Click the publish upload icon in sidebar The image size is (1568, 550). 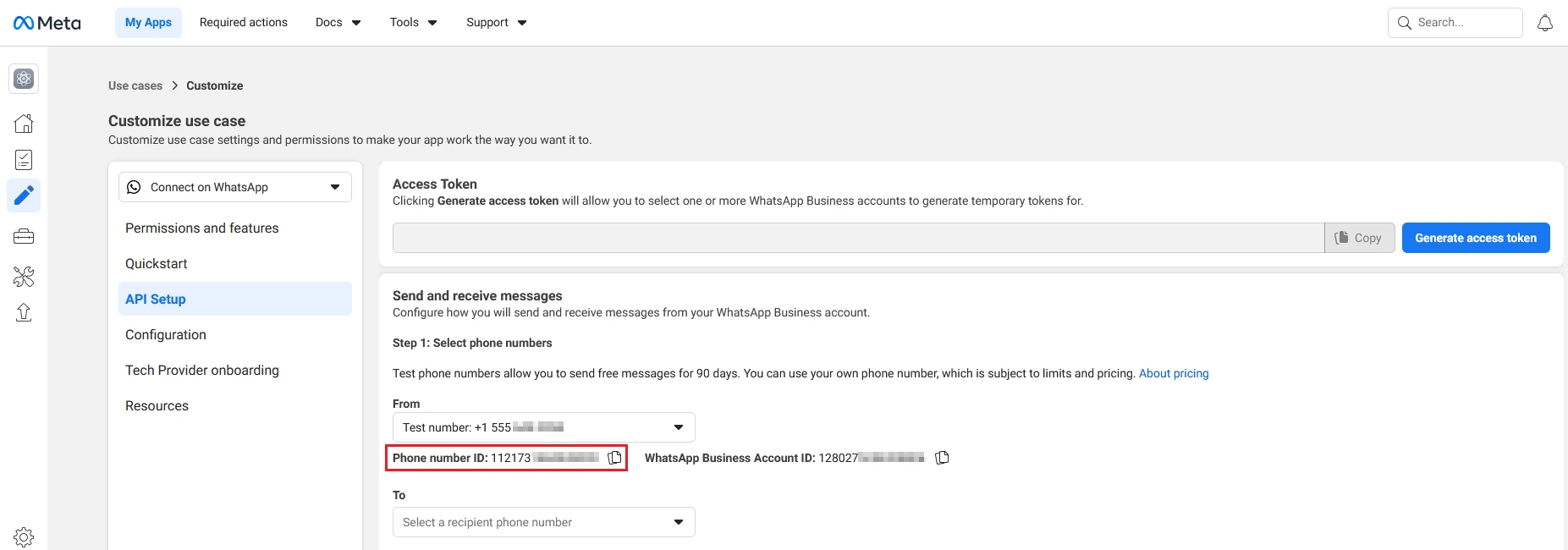tap(24, 313)
